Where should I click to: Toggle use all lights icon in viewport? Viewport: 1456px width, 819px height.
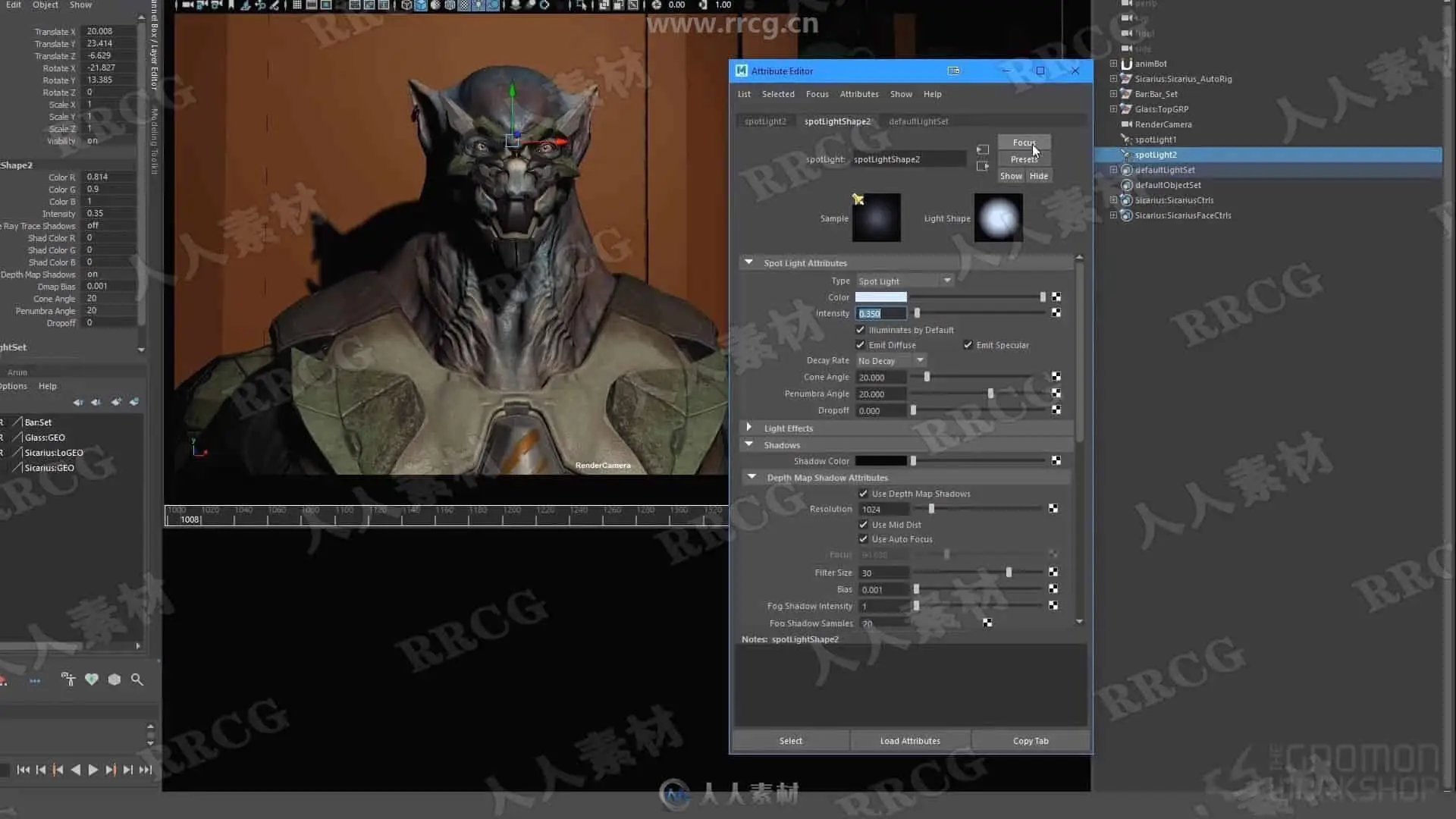tap(479, 5)
